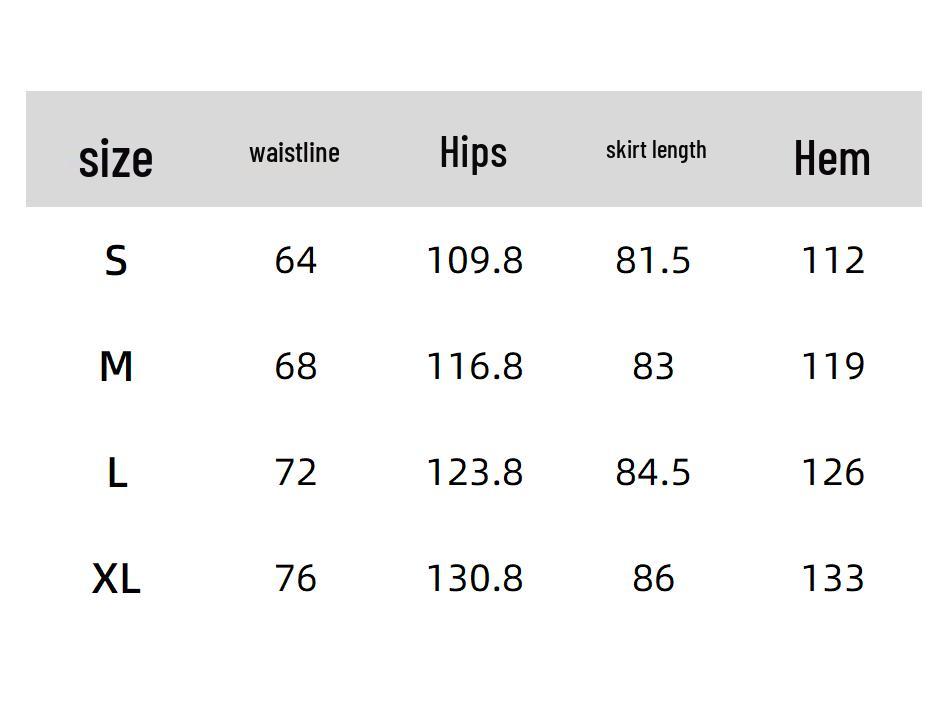The image size is (948, 711).
Task: Click hem value 133
Action: [833, 579]
